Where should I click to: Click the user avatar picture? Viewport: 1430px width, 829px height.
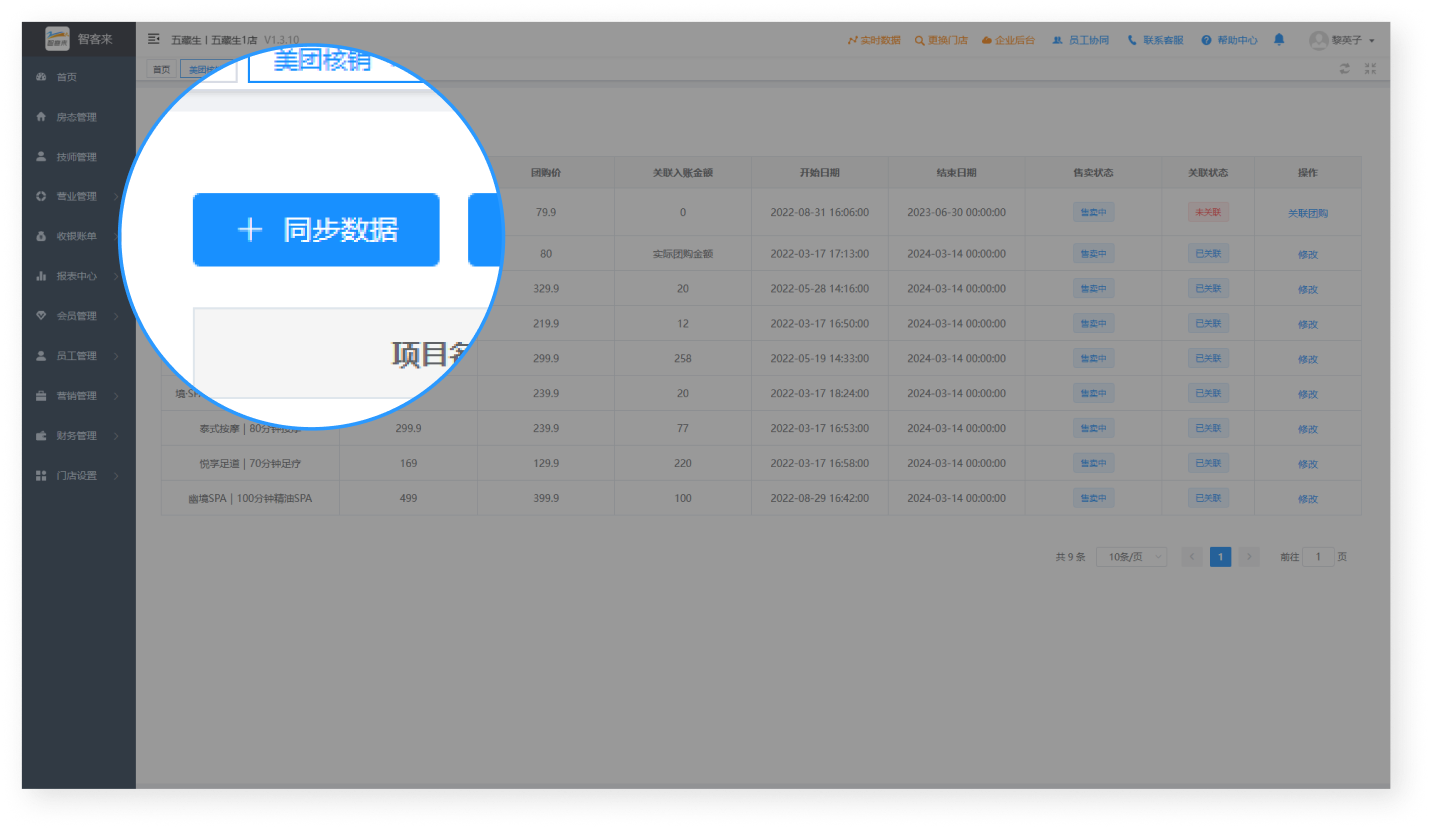point(1319,40)
